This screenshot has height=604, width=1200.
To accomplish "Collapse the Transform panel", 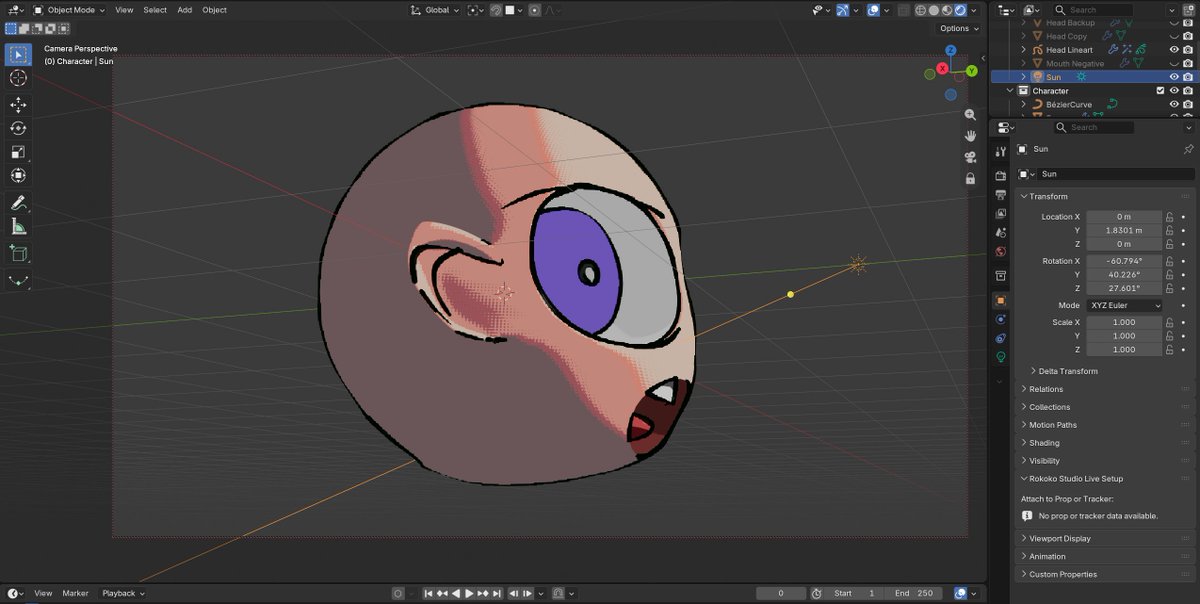I will click(1048, 196).
